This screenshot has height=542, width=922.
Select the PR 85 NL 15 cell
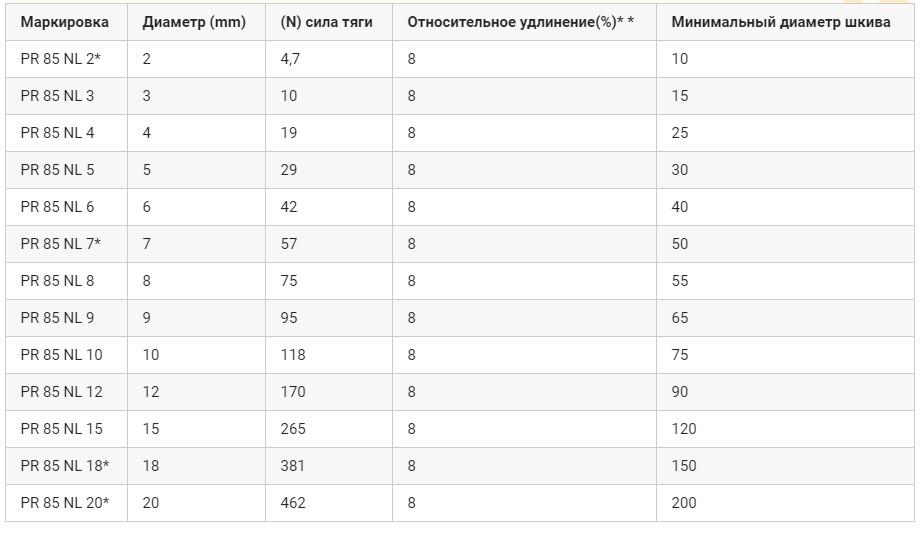(66, 429)
